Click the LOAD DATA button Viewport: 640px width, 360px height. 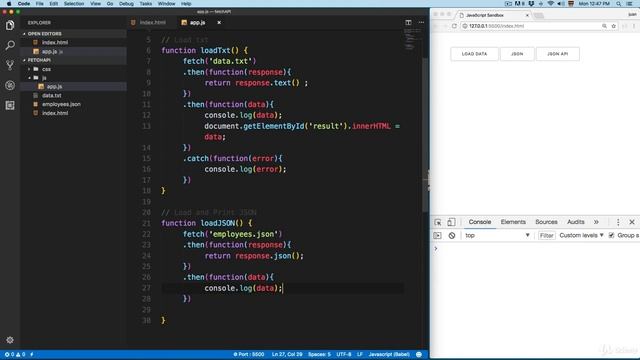474,54
